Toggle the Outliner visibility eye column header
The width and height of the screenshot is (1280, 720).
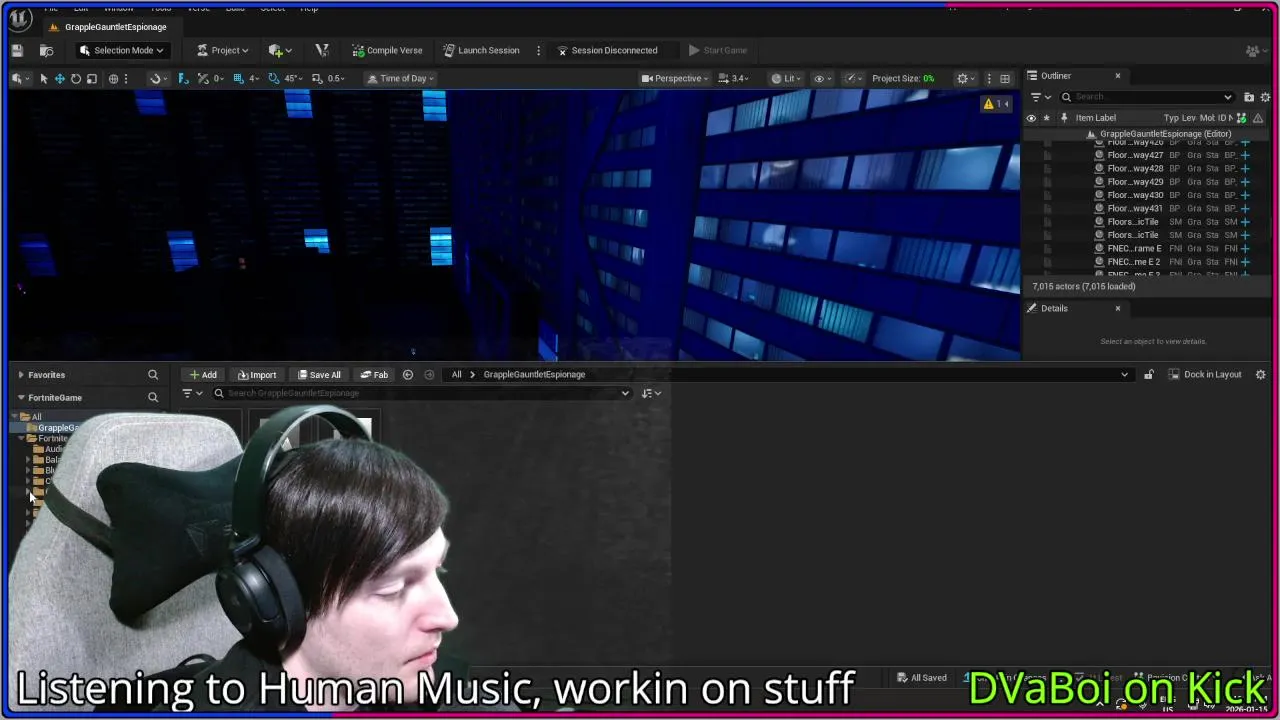click(x=1031, y=118)
